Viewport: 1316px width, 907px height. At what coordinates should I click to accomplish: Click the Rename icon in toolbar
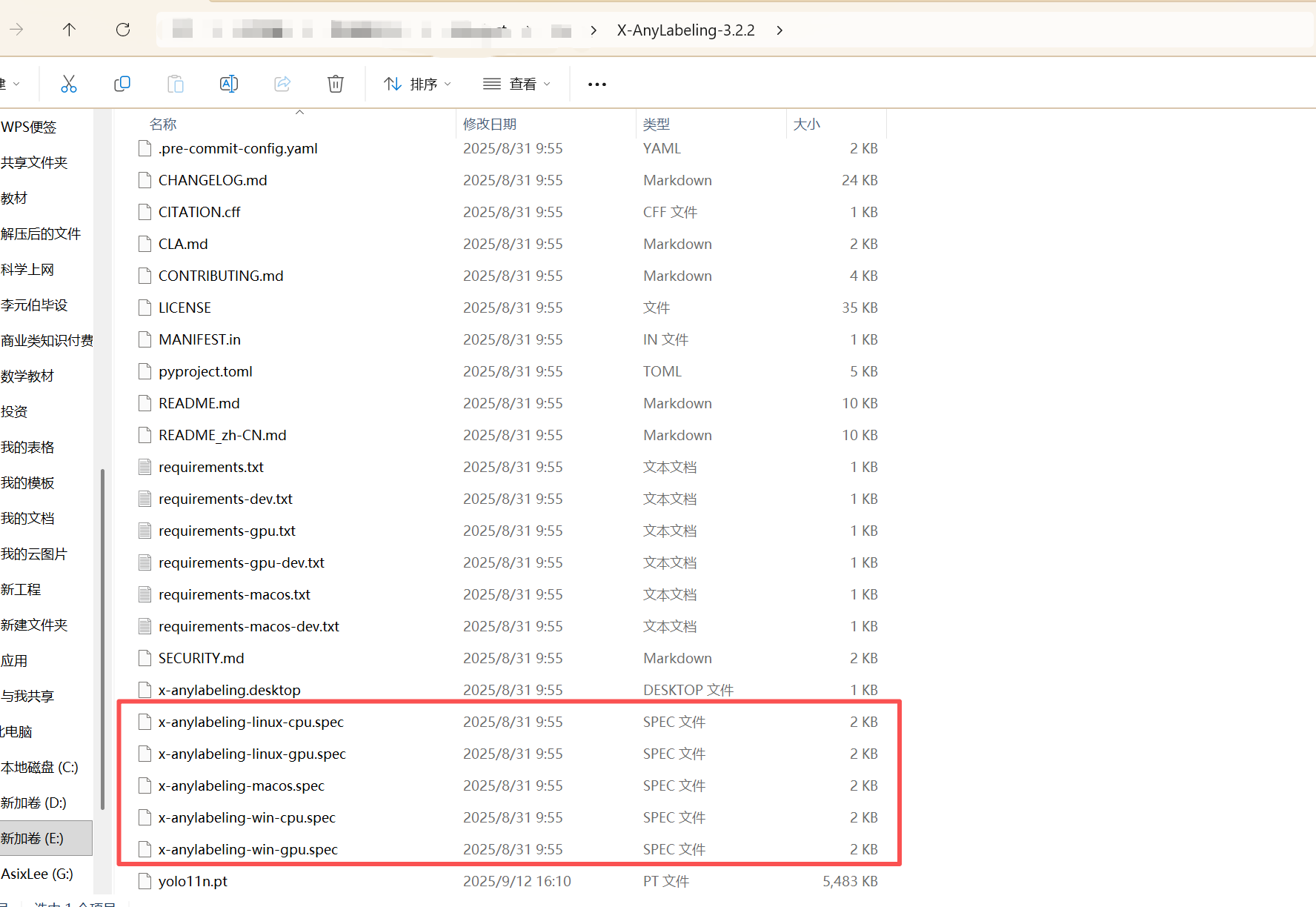(229, 84)
